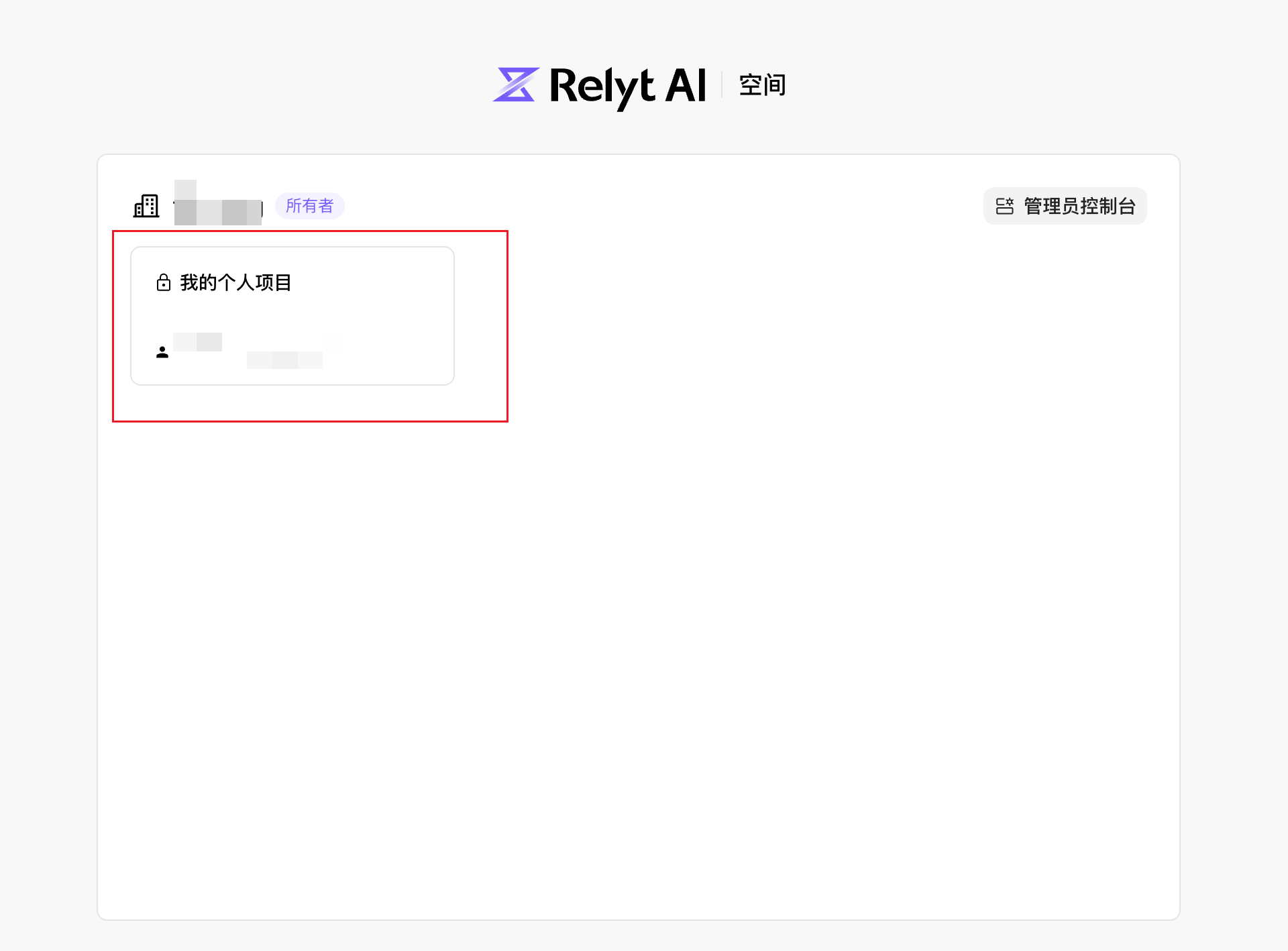Click the Relyt AI wordmark text
Image resolution: width=1288 pixels, height=951 pixels.
[627, 86]
